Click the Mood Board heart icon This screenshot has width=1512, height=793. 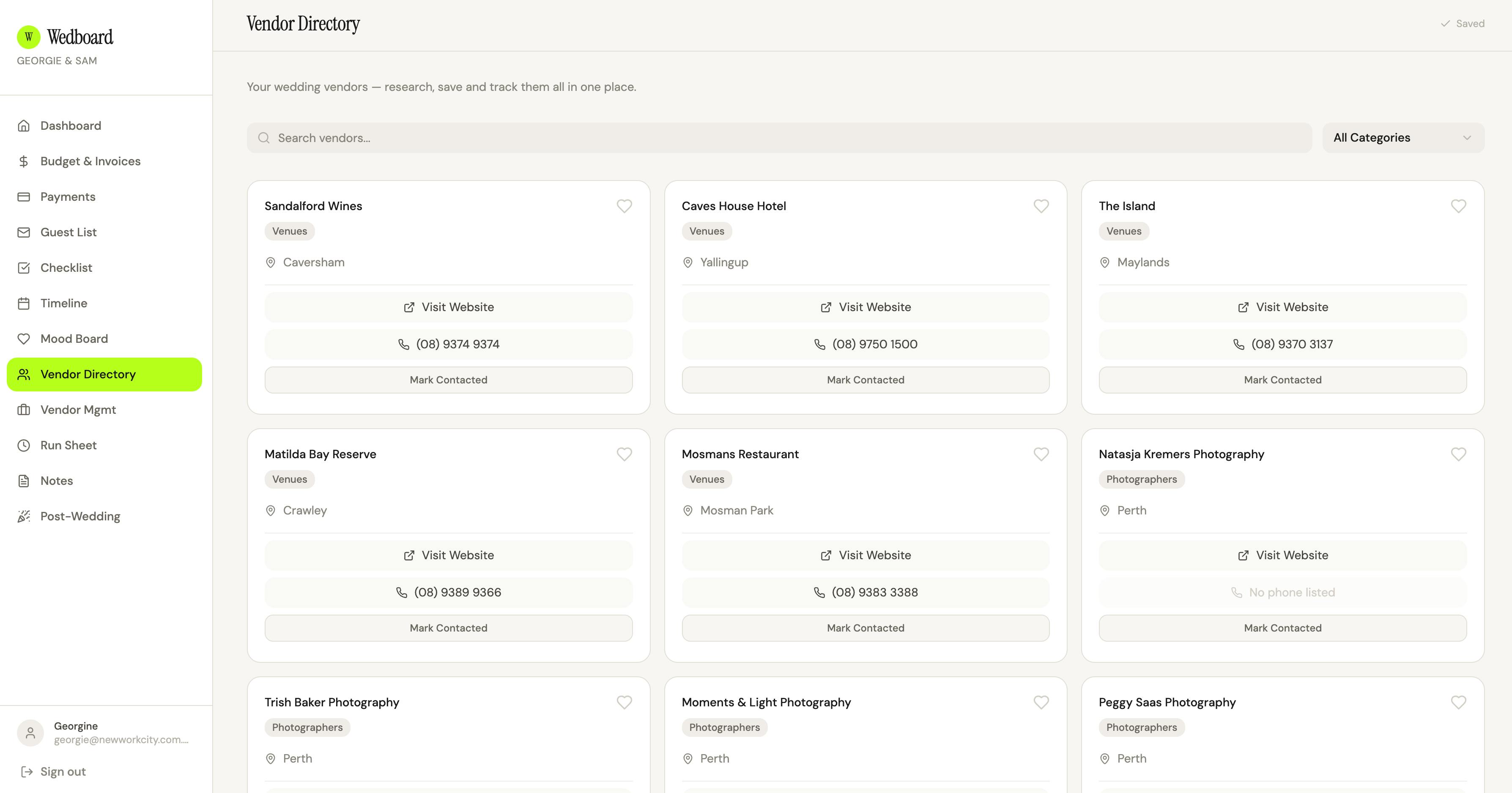(24, 339)
